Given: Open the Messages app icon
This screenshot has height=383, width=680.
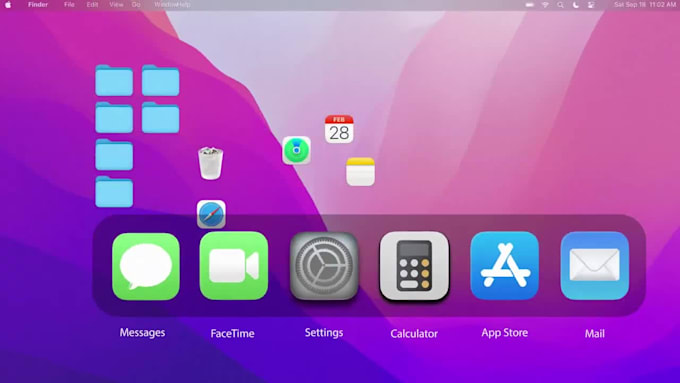Looking at the screenshot, I should pos(146,266).
